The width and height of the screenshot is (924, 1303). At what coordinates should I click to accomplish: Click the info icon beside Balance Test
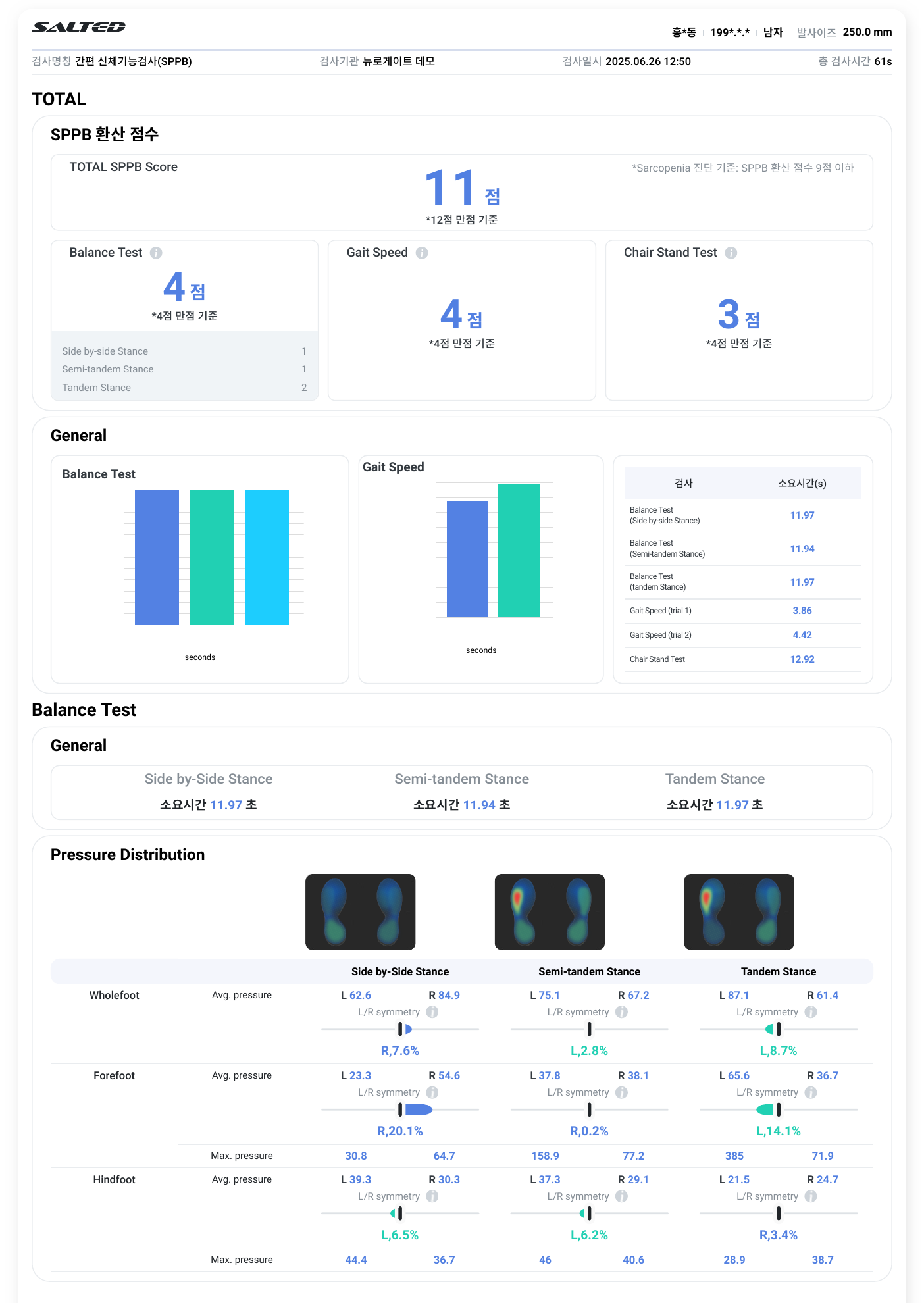156,253
